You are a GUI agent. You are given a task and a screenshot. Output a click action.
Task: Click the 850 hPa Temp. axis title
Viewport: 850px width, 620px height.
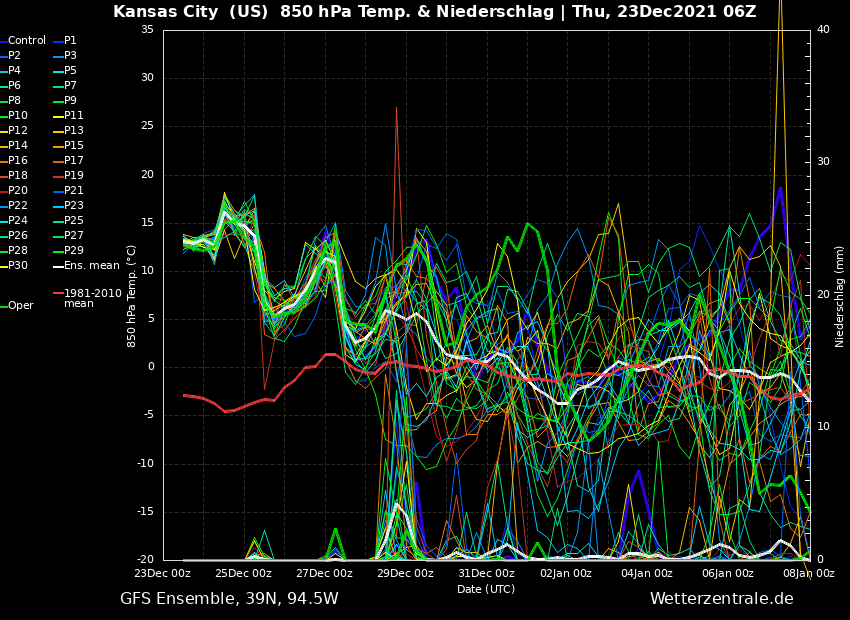[132, 296]
